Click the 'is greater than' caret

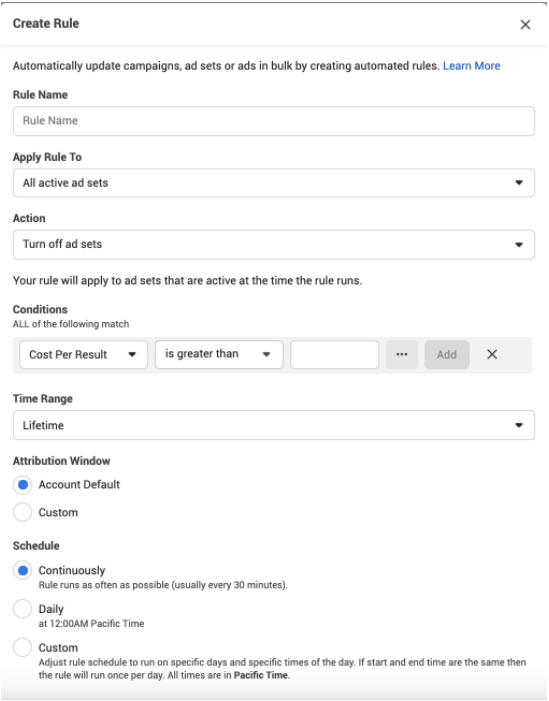pyautogui.click(x=266, y=355)
